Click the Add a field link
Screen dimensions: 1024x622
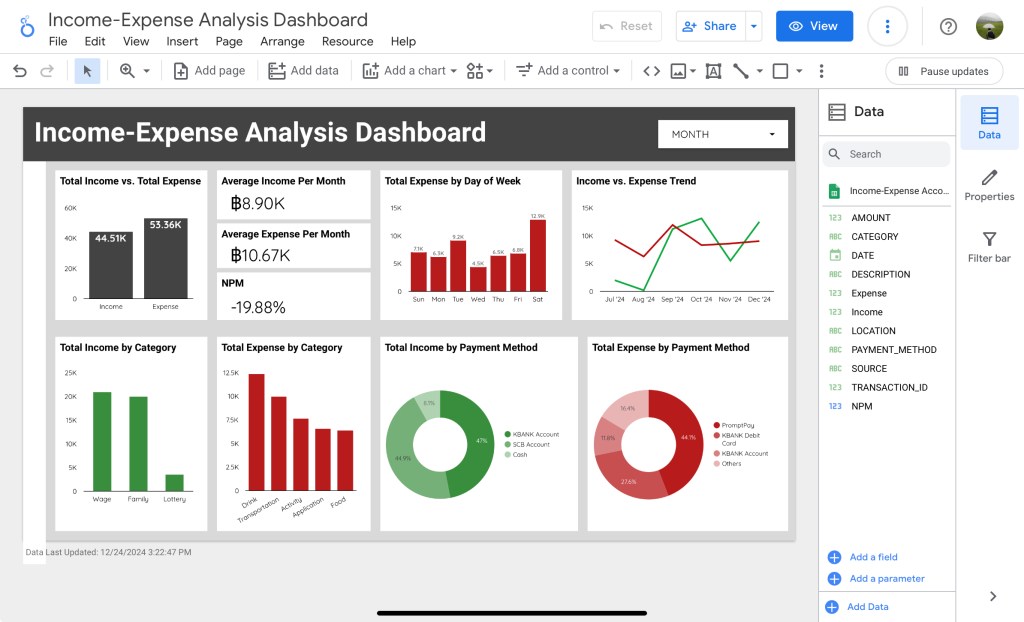point(873,557)
